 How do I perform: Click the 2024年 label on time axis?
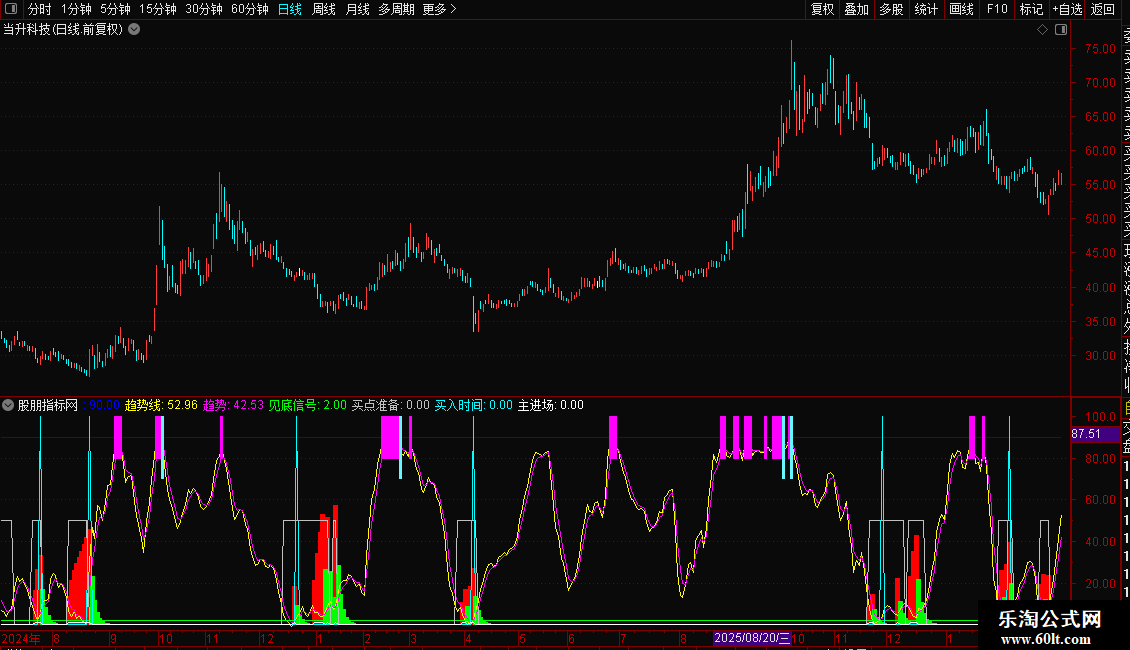click(21, 638)
